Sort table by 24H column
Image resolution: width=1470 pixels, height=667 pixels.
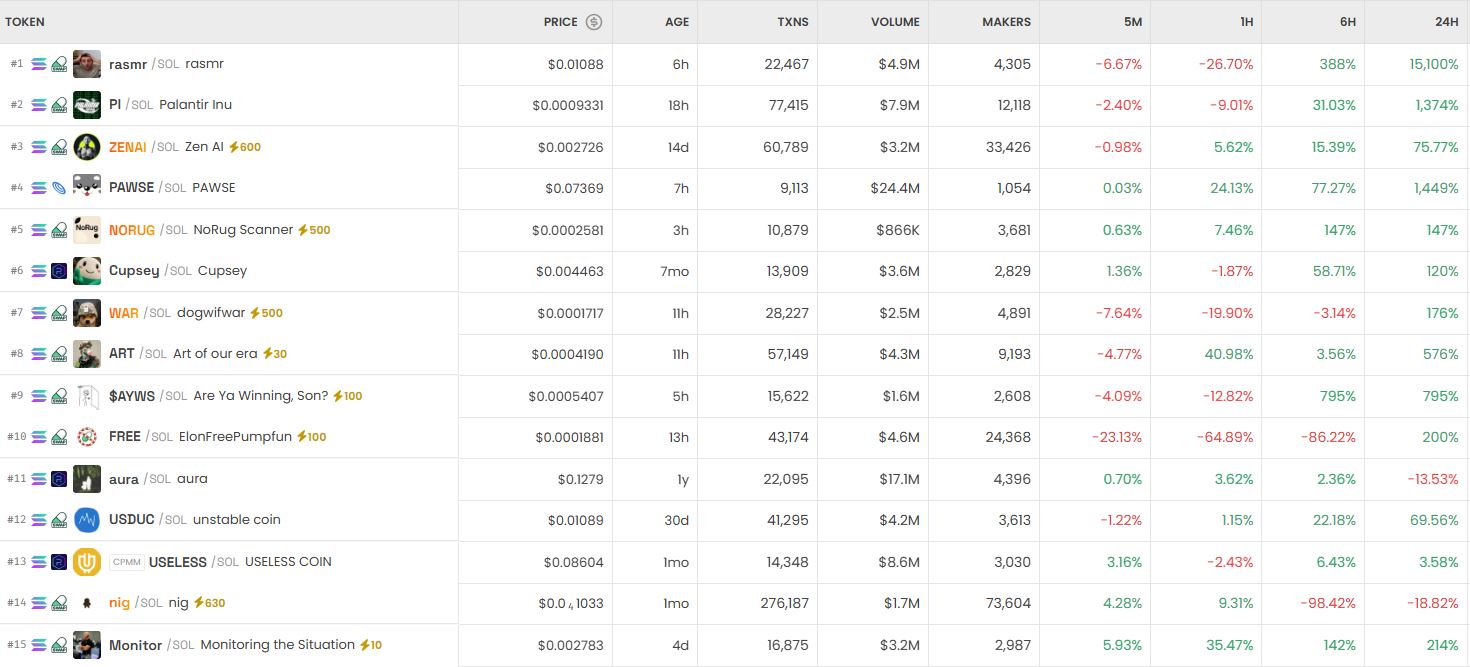click(x=1446, y=22)
